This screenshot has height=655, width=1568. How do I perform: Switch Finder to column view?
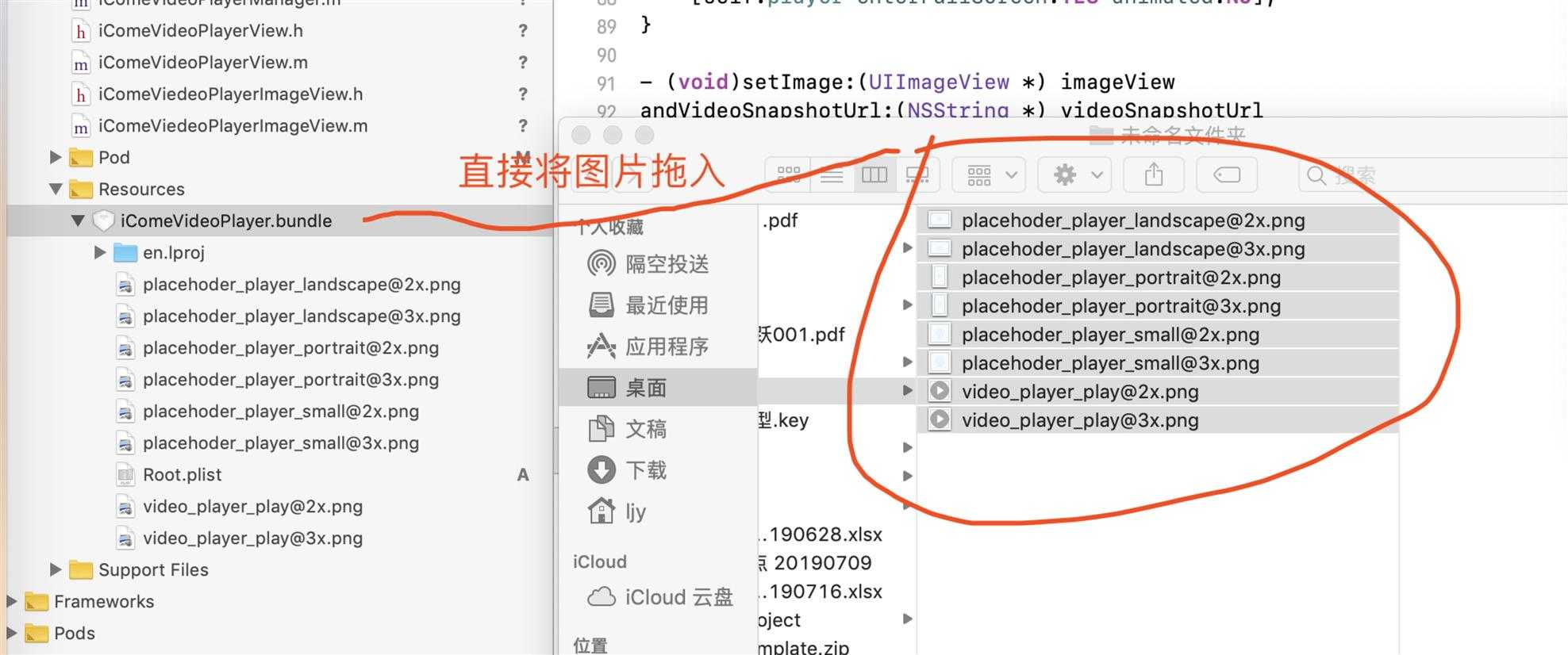pos(874,174)
